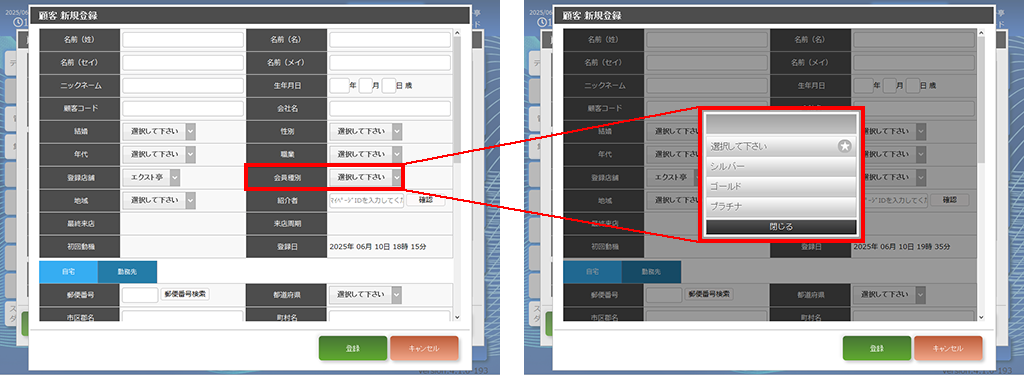Click the ニックネーム input in left dialog
The image size is (1024, 375).
click(x=183, y=86)
